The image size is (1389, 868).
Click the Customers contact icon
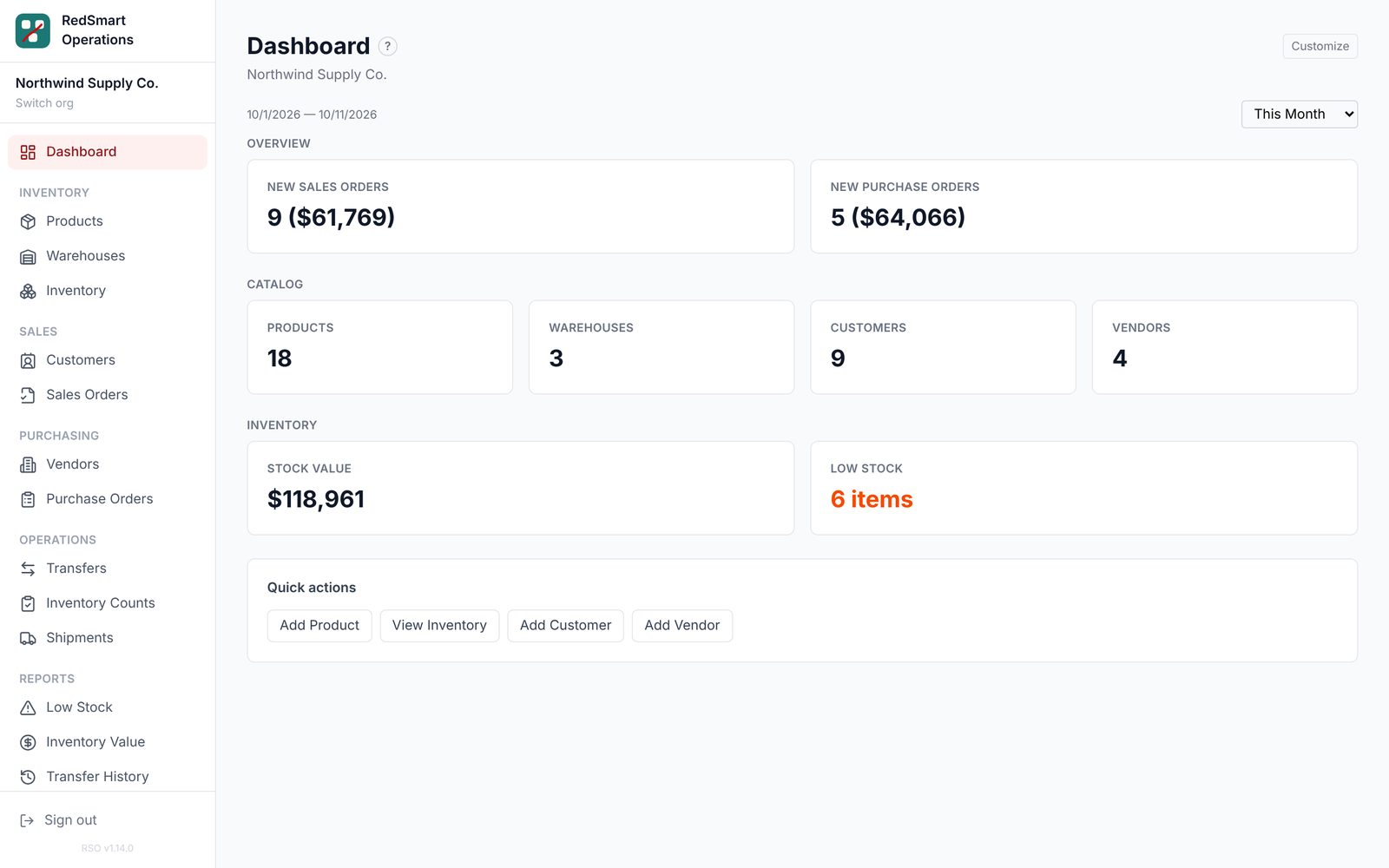coord(28,360)
